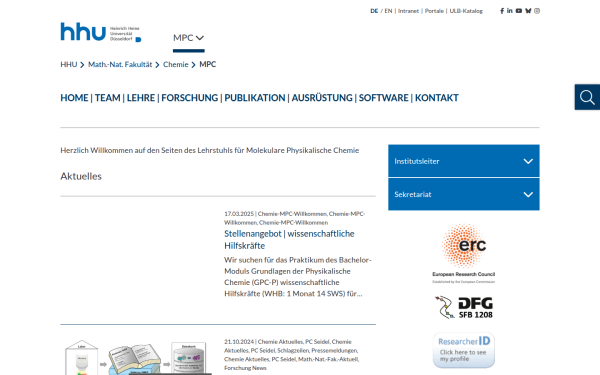Switch language to EN
This screenshot has width=600, height=375.
click(x=388, y=11)
